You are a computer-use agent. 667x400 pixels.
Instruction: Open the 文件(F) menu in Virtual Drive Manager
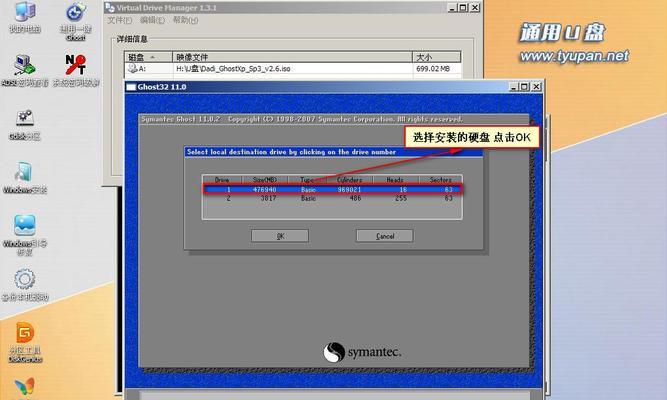coord(120,20)
